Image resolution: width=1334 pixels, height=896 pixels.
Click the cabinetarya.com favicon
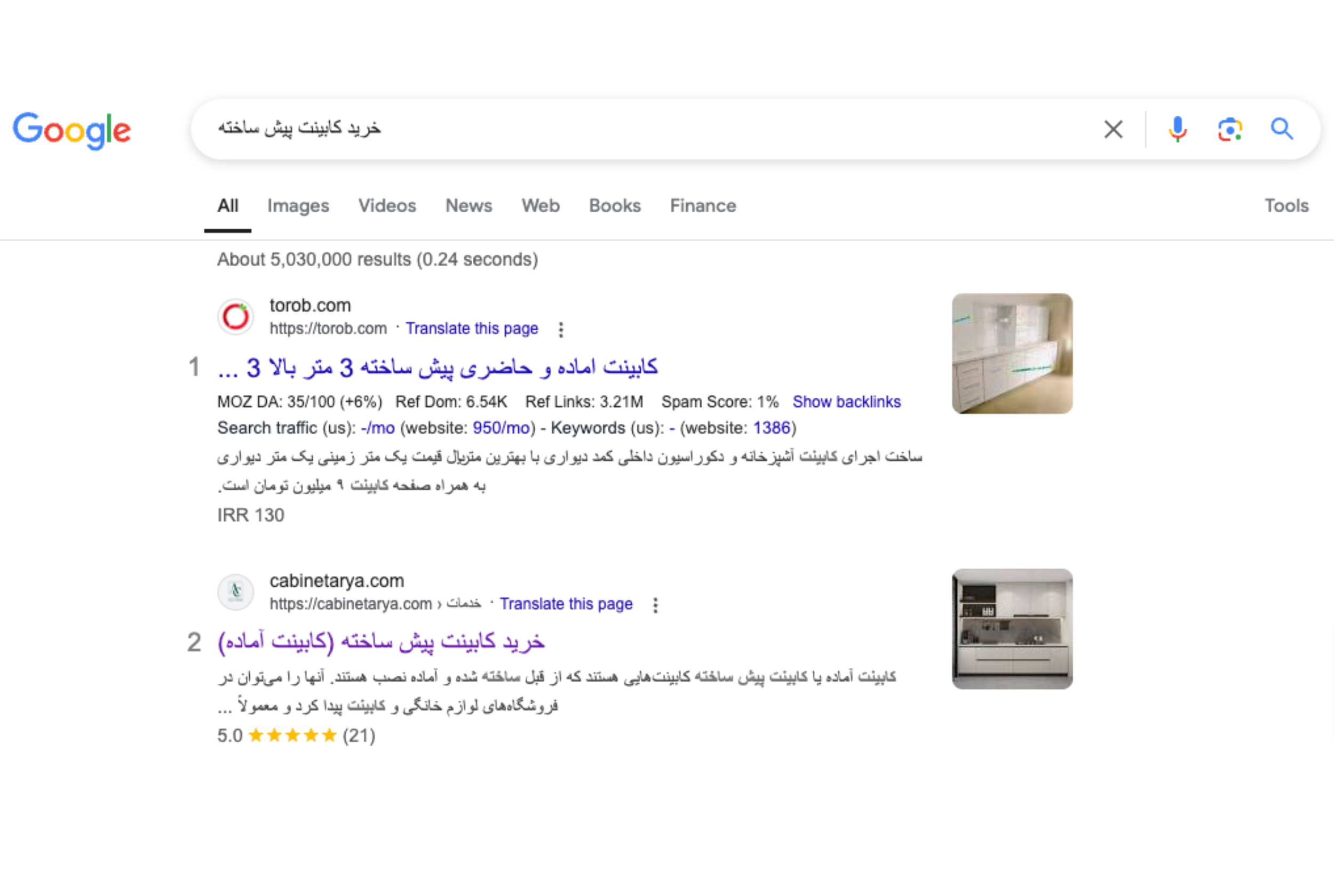click(x=235, y=592)
